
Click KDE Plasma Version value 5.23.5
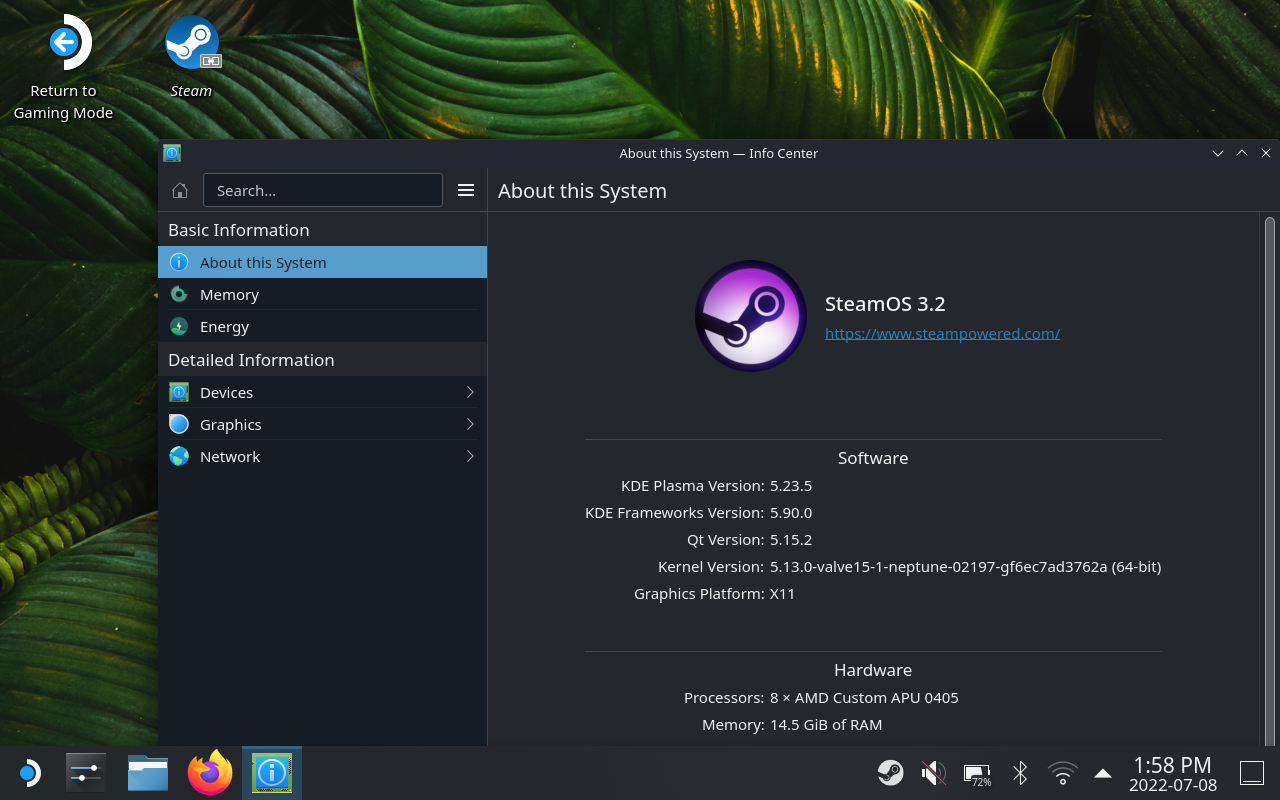791,486
